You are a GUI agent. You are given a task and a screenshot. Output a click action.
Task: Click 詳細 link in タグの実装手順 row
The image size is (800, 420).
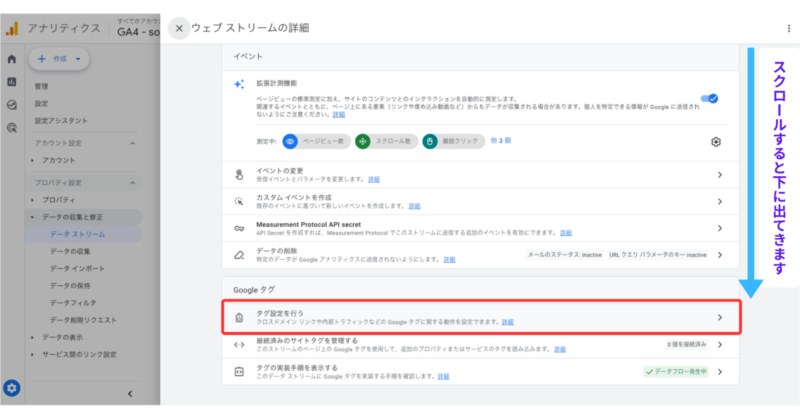pyautogui.click(x=443, y=377)
